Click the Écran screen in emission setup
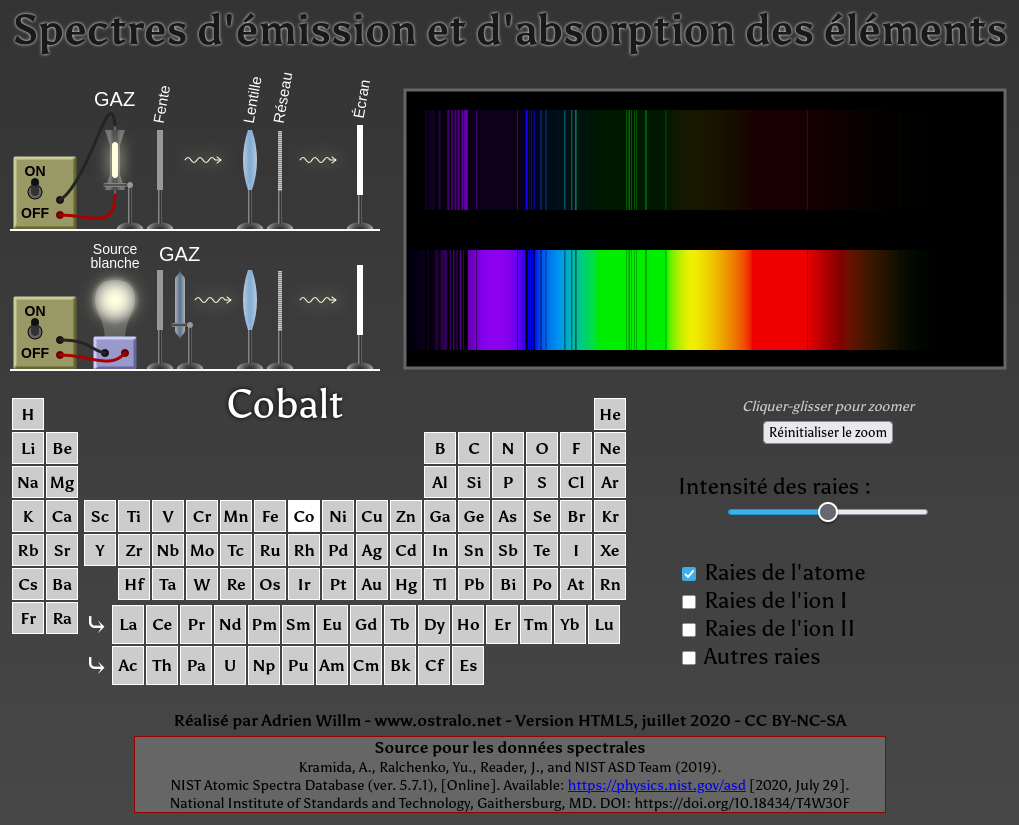Image resolution: width=1019 pixels, height=825 pixels. coord(360,160)
